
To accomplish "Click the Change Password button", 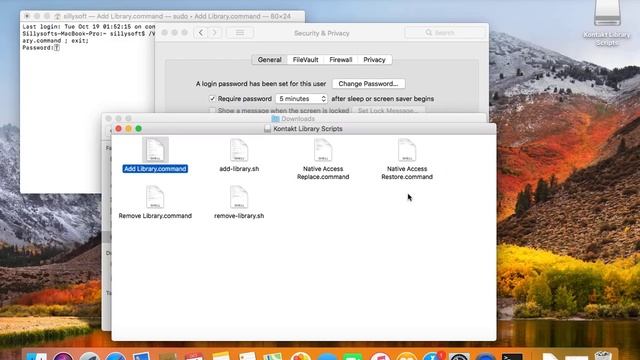I will 368,84.
